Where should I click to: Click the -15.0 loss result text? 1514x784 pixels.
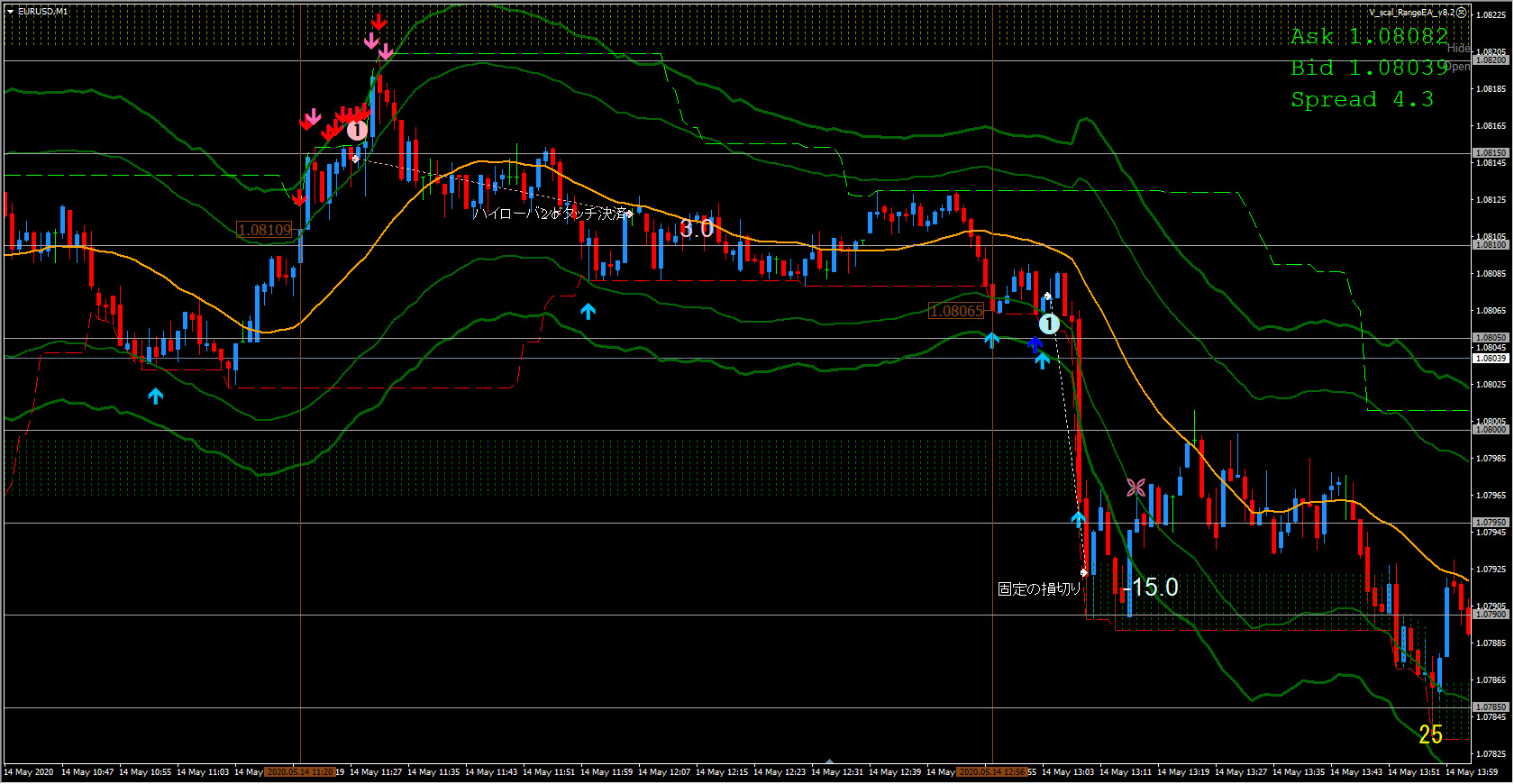pos(1151,588)
